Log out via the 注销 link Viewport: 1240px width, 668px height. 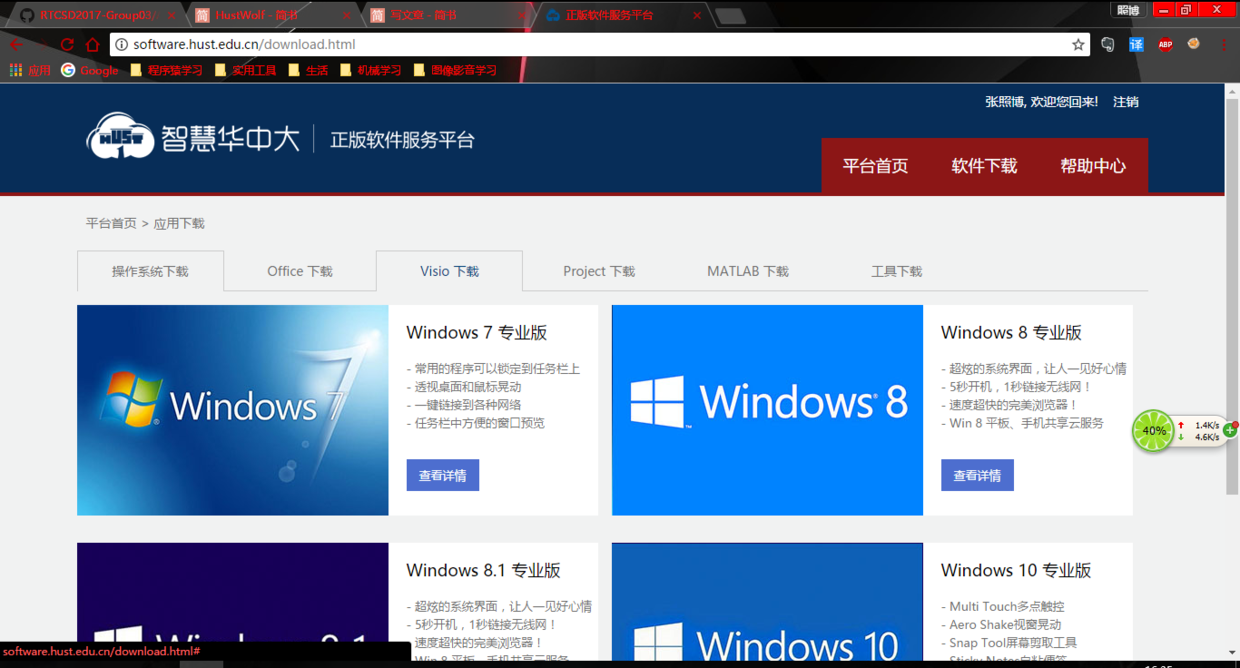[x=1126, y=102]
